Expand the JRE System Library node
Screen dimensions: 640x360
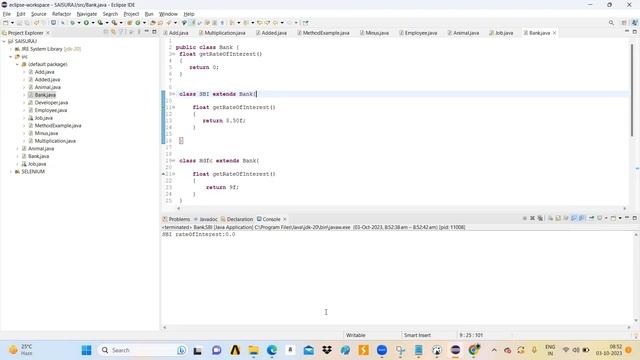click(11, 49)
